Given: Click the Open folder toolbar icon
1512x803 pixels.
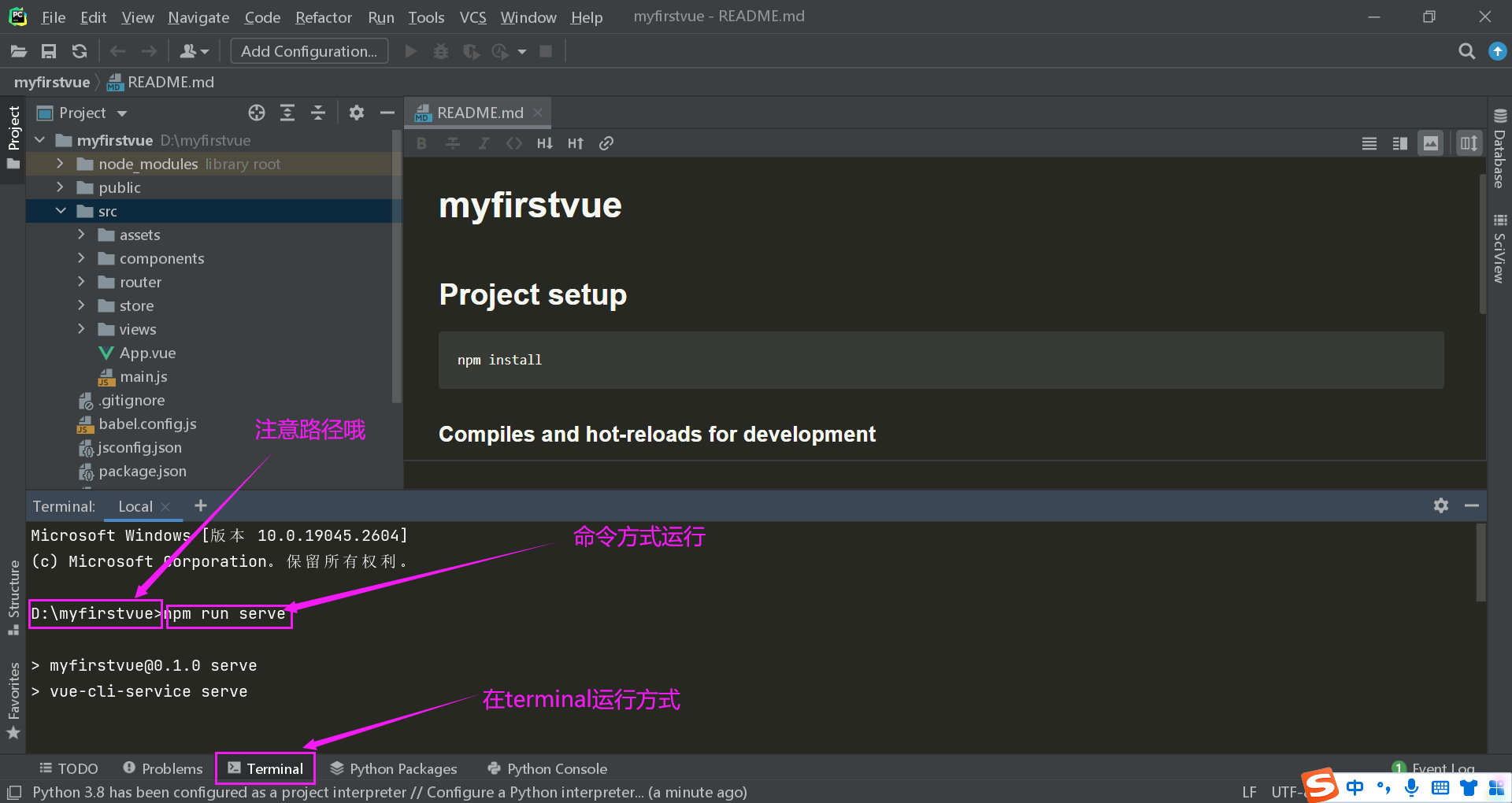Looking at the screenshot, I should 19,51.
